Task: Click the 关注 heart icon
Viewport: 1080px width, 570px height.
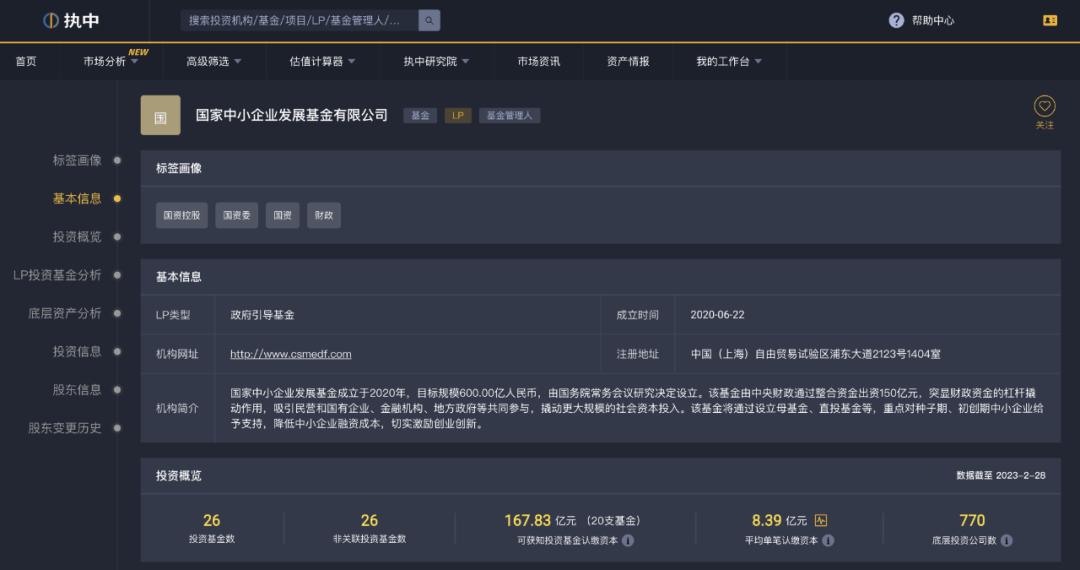Action: (1044, 106)
